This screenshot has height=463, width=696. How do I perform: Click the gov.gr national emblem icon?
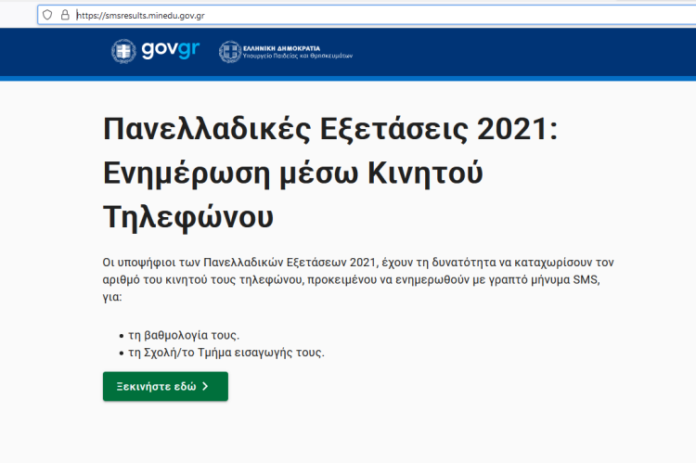[124, 51]
